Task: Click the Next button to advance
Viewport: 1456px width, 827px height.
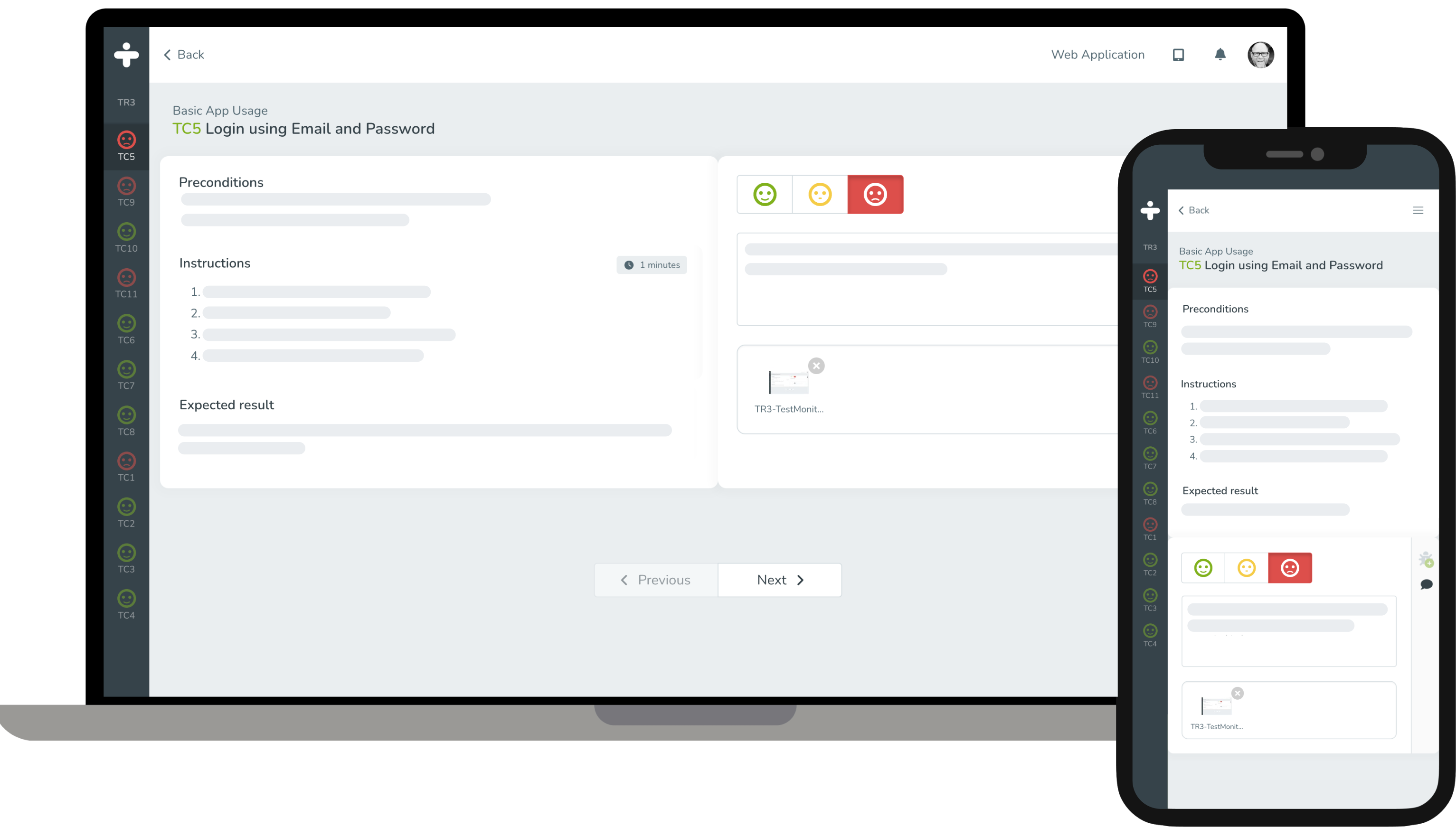Action: click(x=779, y=579)
